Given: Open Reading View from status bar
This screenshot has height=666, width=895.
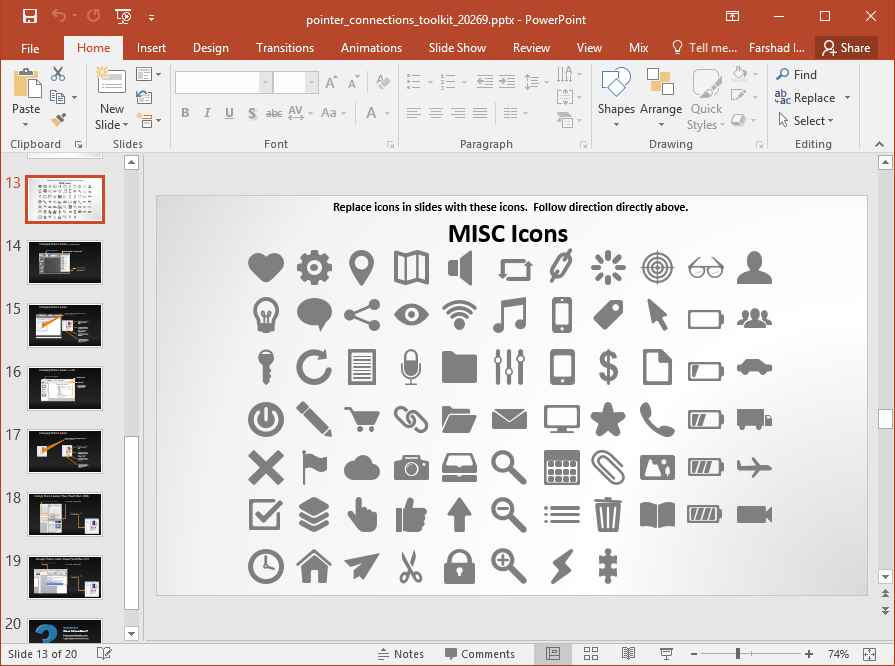Looking at the screenshot, I should pyautogui.click(x=628, y=654).
